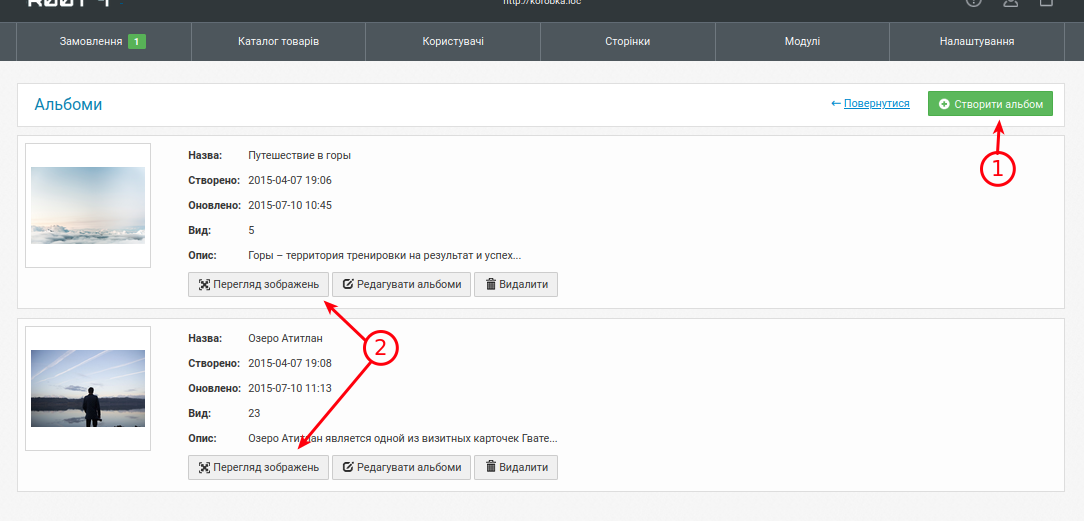Select description starting with Горы – территория

[x=384, y=256]
